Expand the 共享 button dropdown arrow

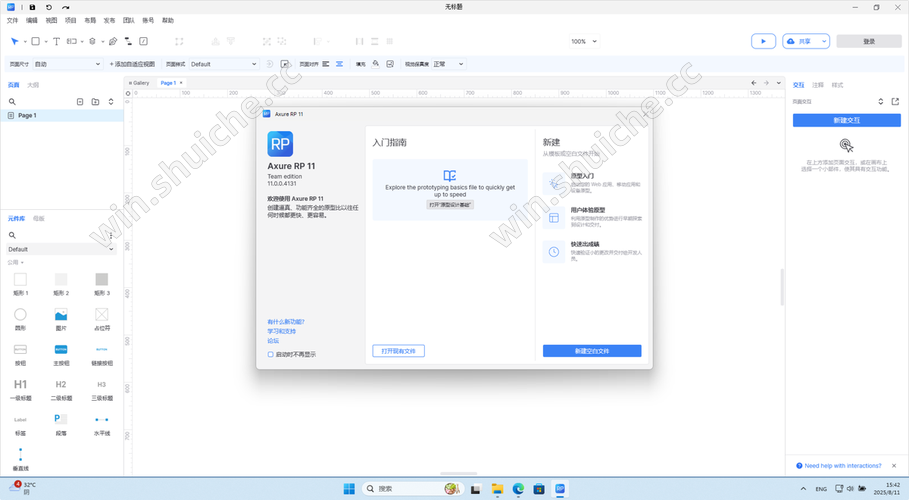824,41
